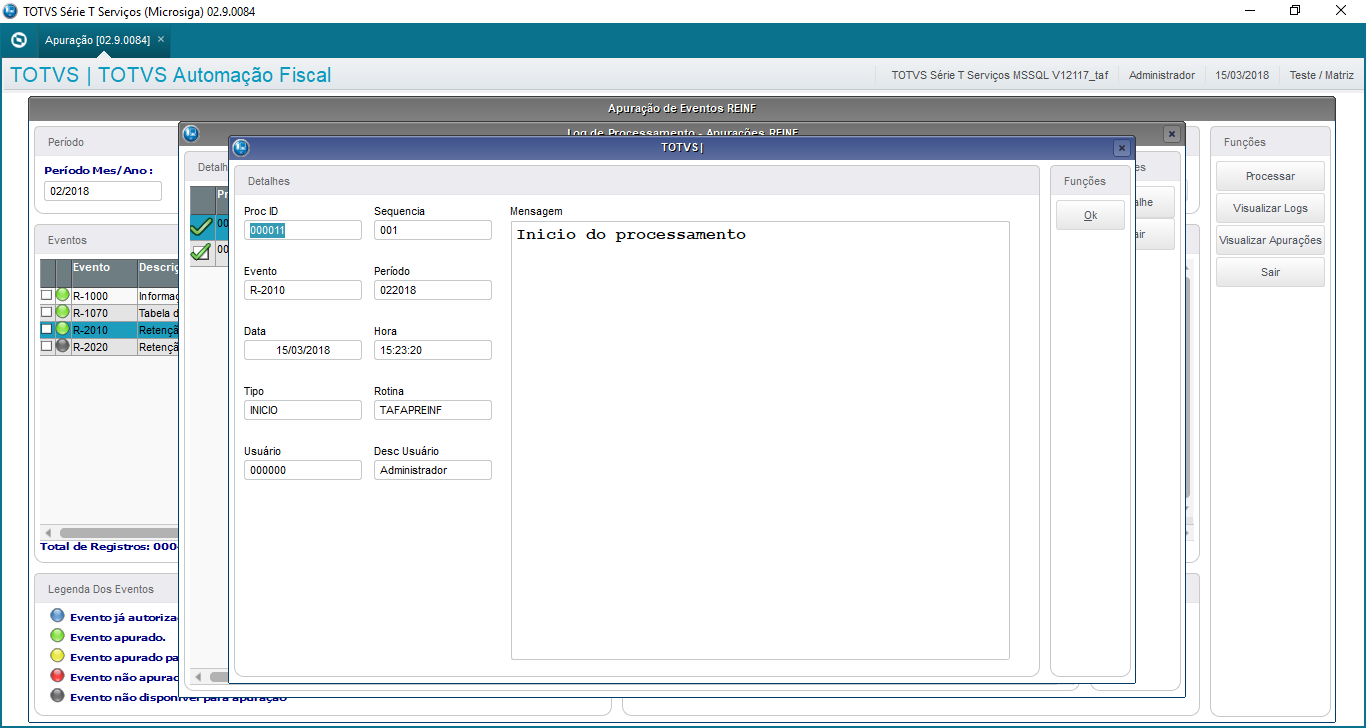Restore down the TOTVS Série T Serviços window

pyautogui.click(x=1296, y=11)
